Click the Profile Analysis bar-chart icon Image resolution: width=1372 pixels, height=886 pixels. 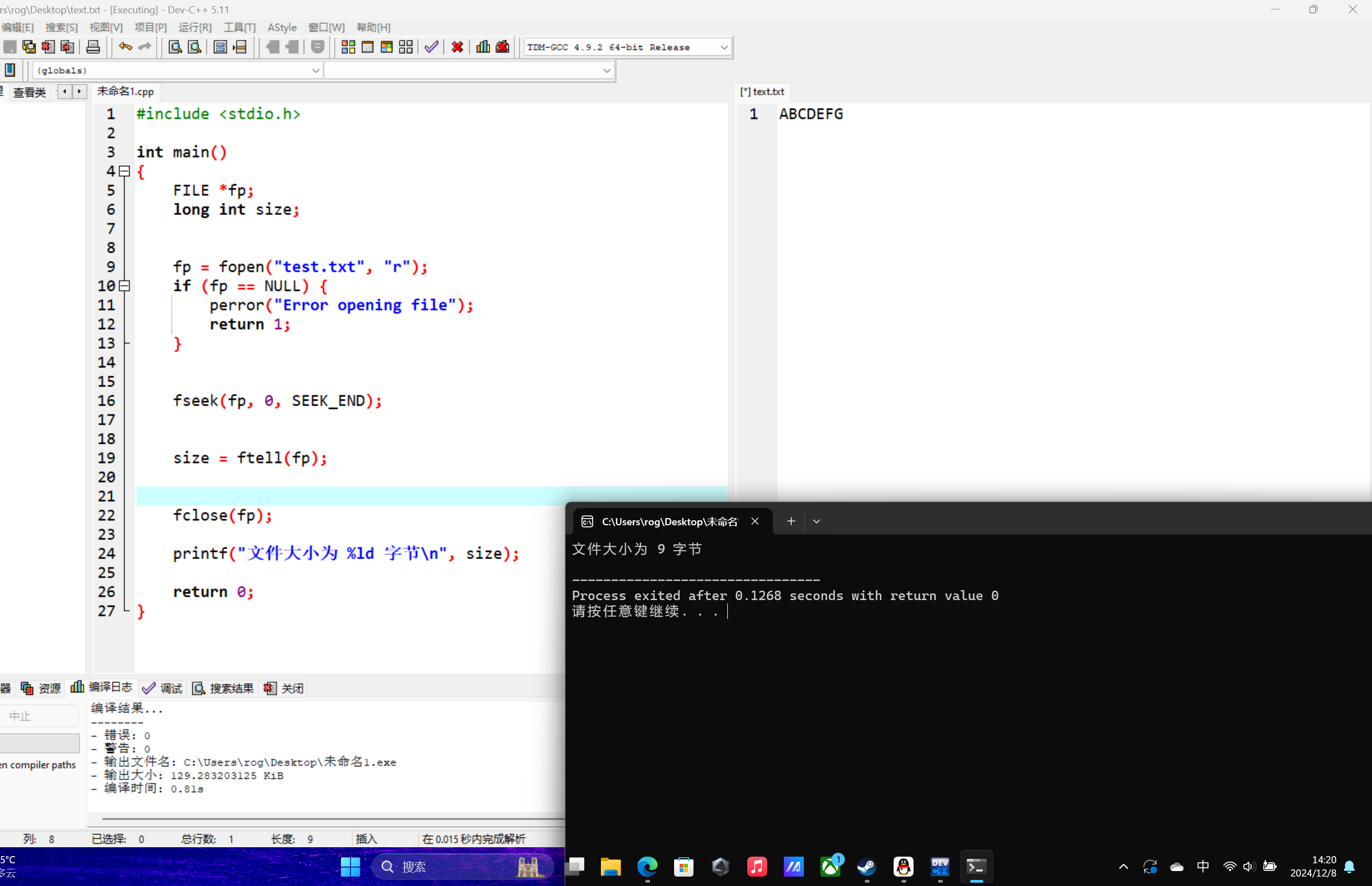[483, 47]
